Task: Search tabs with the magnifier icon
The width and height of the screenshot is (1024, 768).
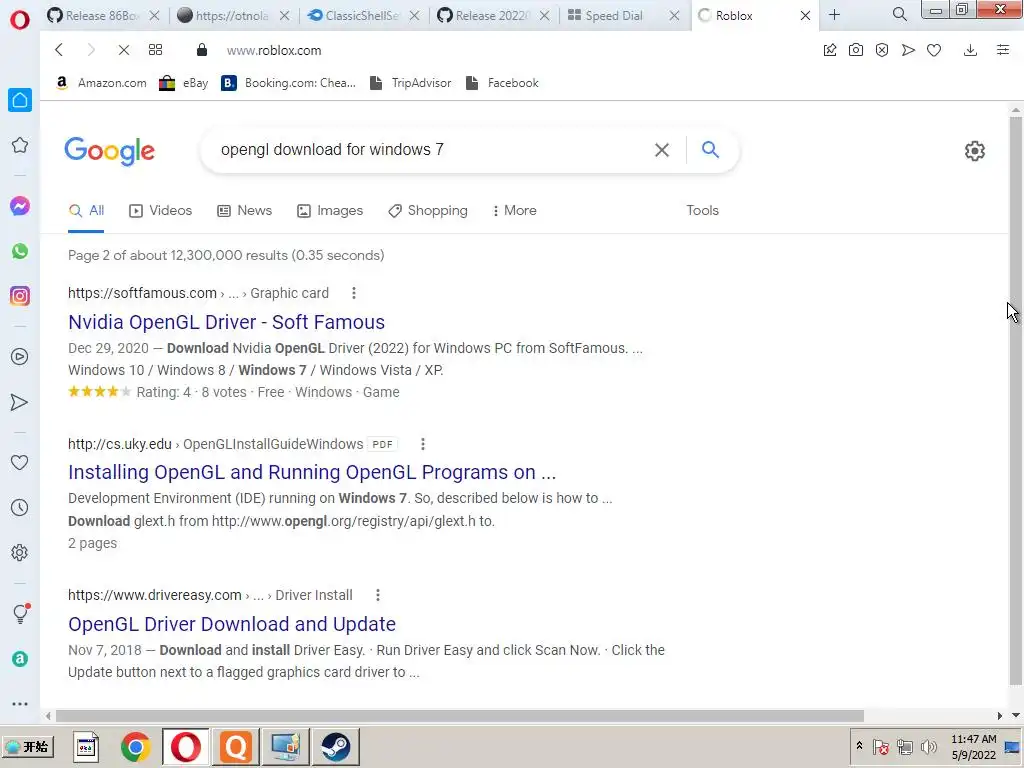Action: click(899, 14)
